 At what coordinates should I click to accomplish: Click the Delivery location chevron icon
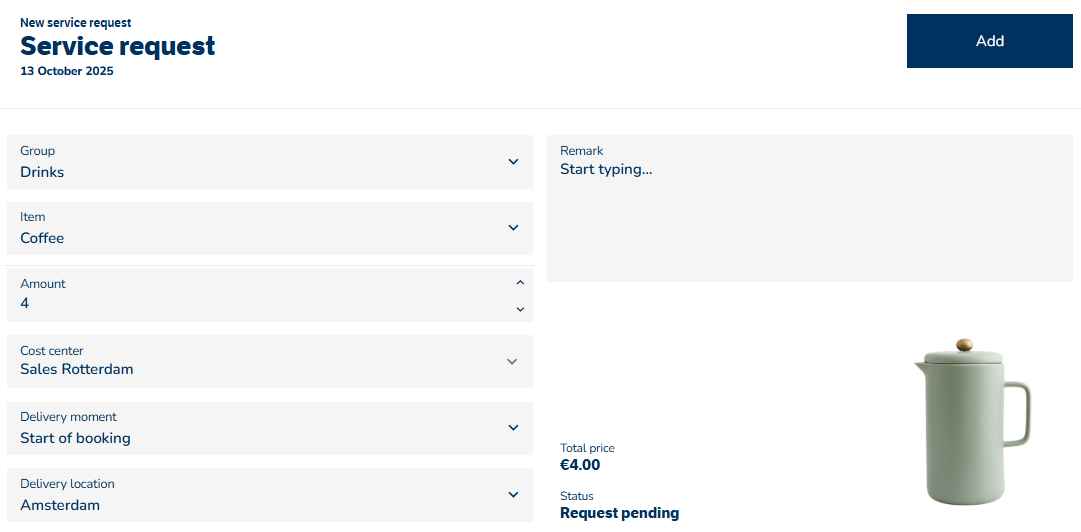coord(513,494)
